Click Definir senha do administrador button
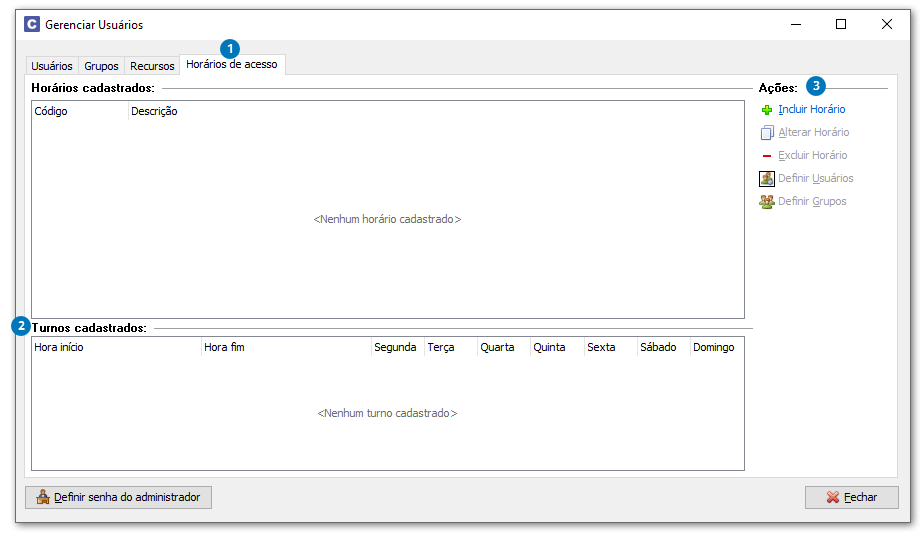This screenshot has width=924, height=536. click(x=118, y=498)
